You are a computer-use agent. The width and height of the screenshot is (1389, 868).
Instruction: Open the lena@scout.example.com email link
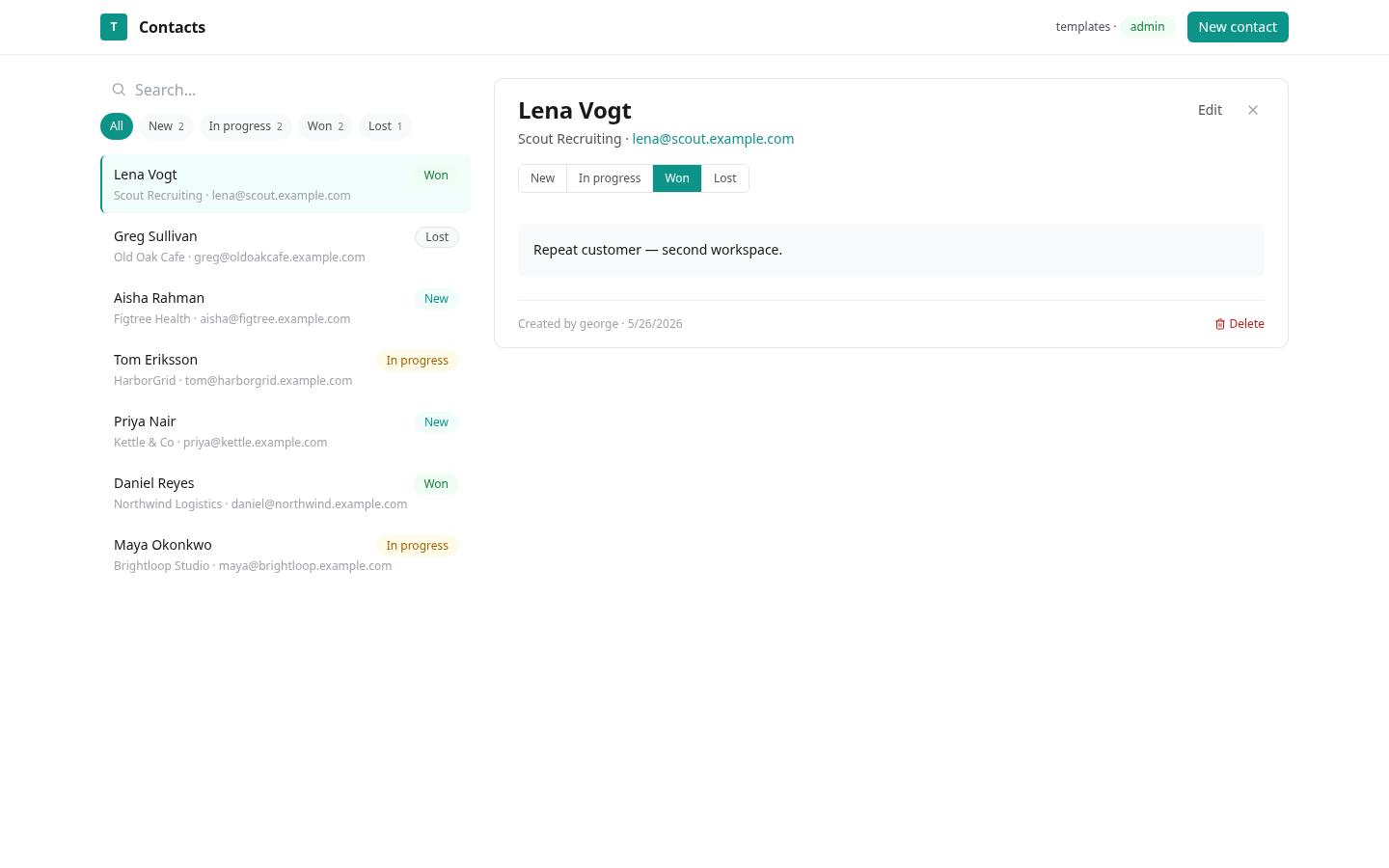[x=713, y=139]
